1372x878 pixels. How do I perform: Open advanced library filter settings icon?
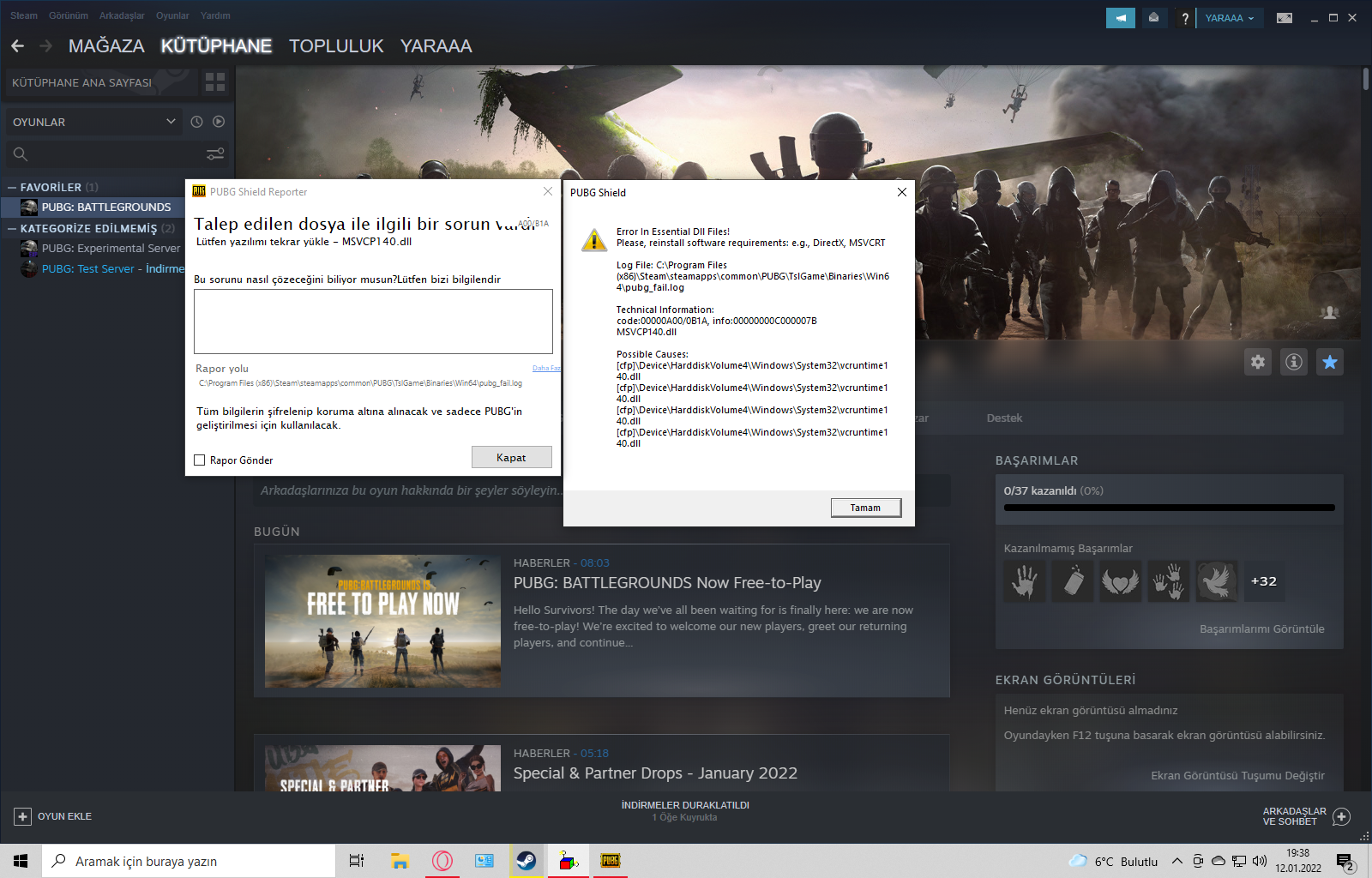(x=215, y=154)
